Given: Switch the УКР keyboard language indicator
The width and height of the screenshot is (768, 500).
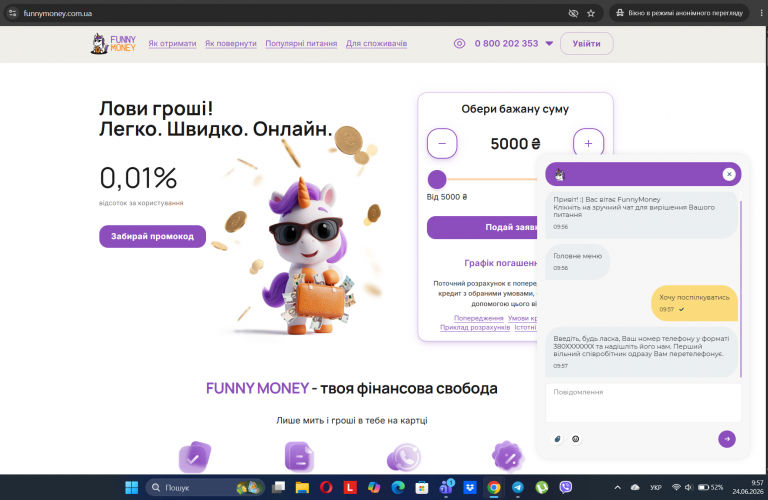Looking at the screenshot, I should coord(656,487).
